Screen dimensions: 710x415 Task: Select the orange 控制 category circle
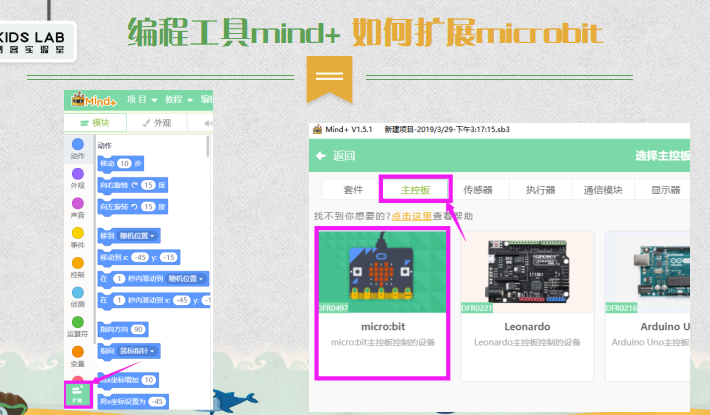[78, 263]
